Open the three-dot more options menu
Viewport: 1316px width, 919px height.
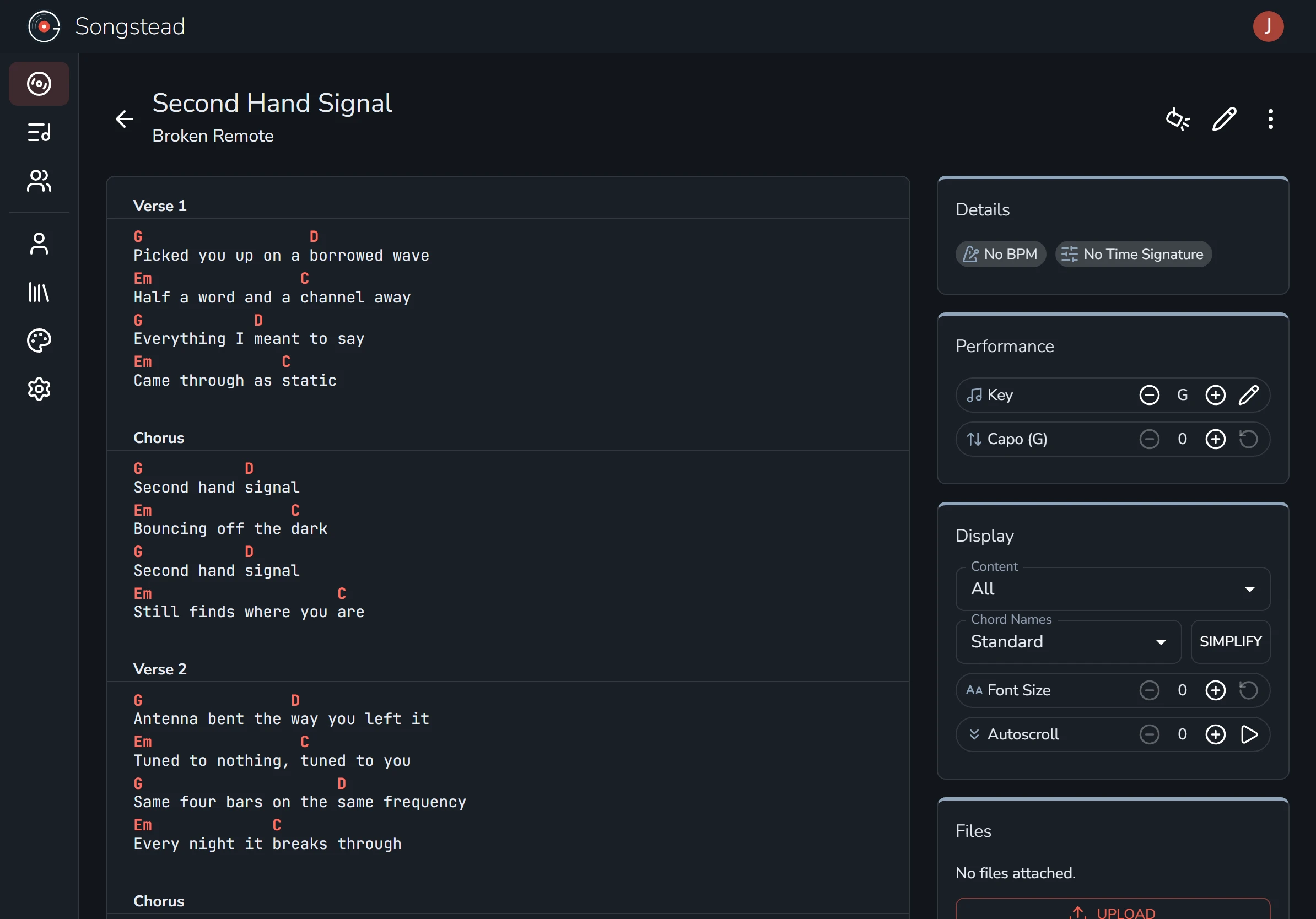click(1270, 119)
